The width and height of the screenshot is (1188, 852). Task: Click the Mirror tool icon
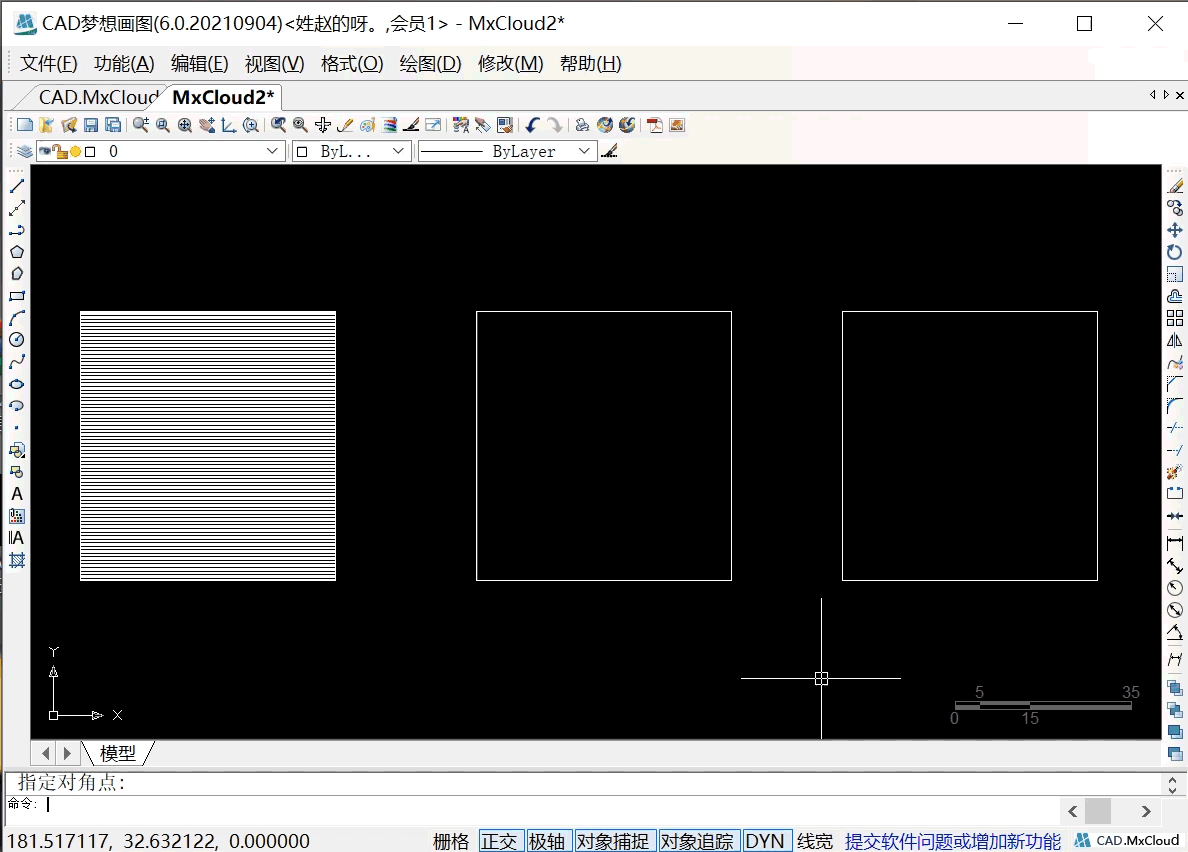point(1175,341)
